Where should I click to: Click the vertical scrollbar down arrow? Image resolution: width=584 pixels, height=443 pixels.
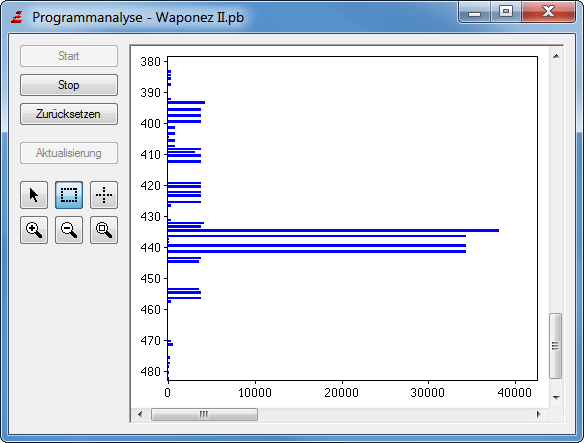556,398
